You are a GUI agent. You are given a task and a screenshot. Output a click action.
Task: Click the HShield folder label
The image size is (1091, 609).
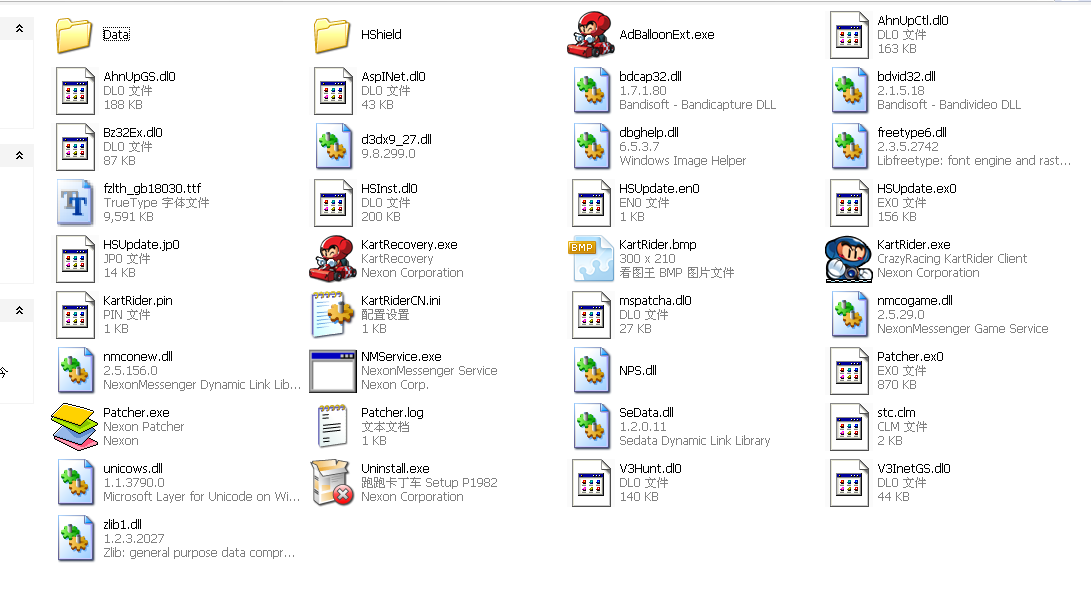click(x=381, y=35)
